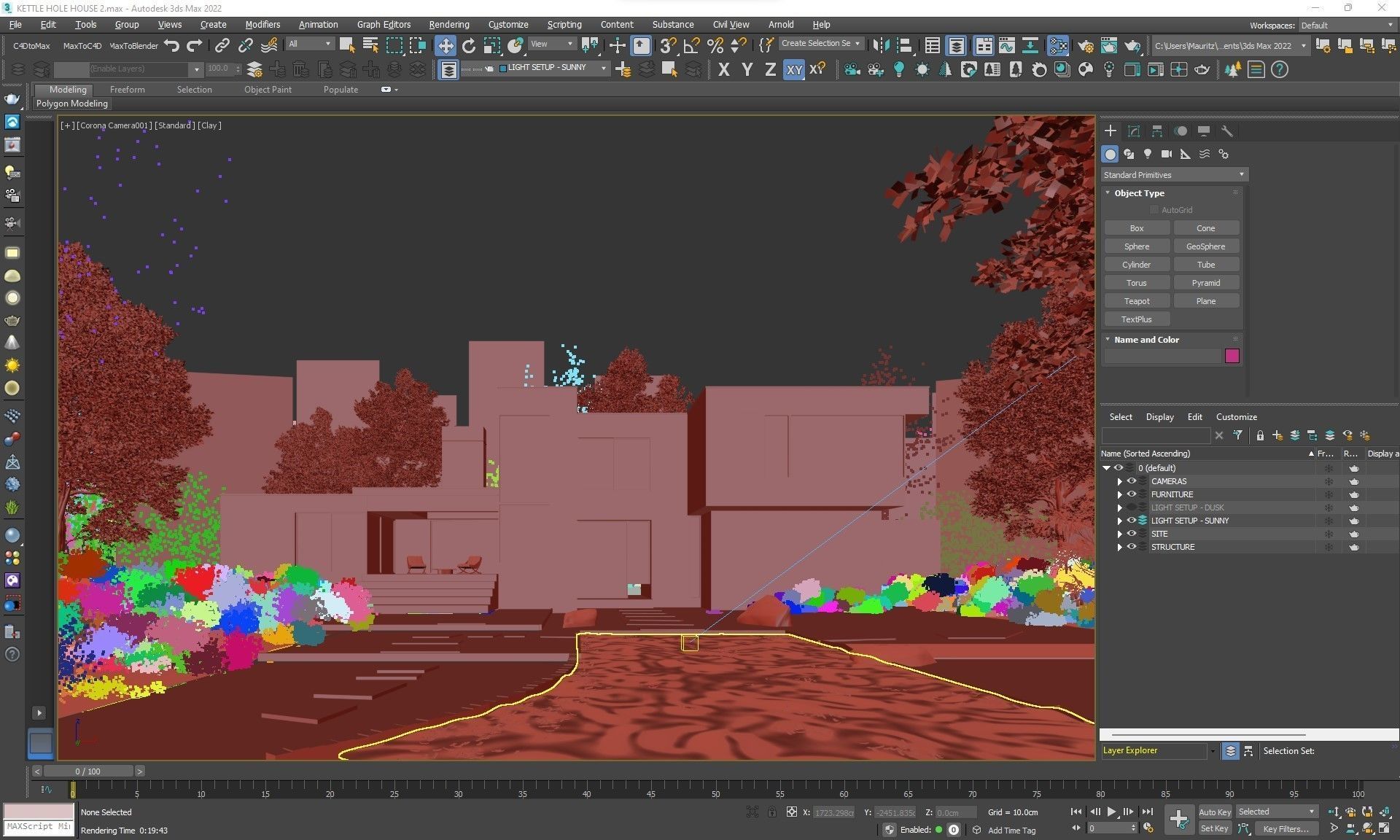Create a Teapot primitive

[1137, 301]
